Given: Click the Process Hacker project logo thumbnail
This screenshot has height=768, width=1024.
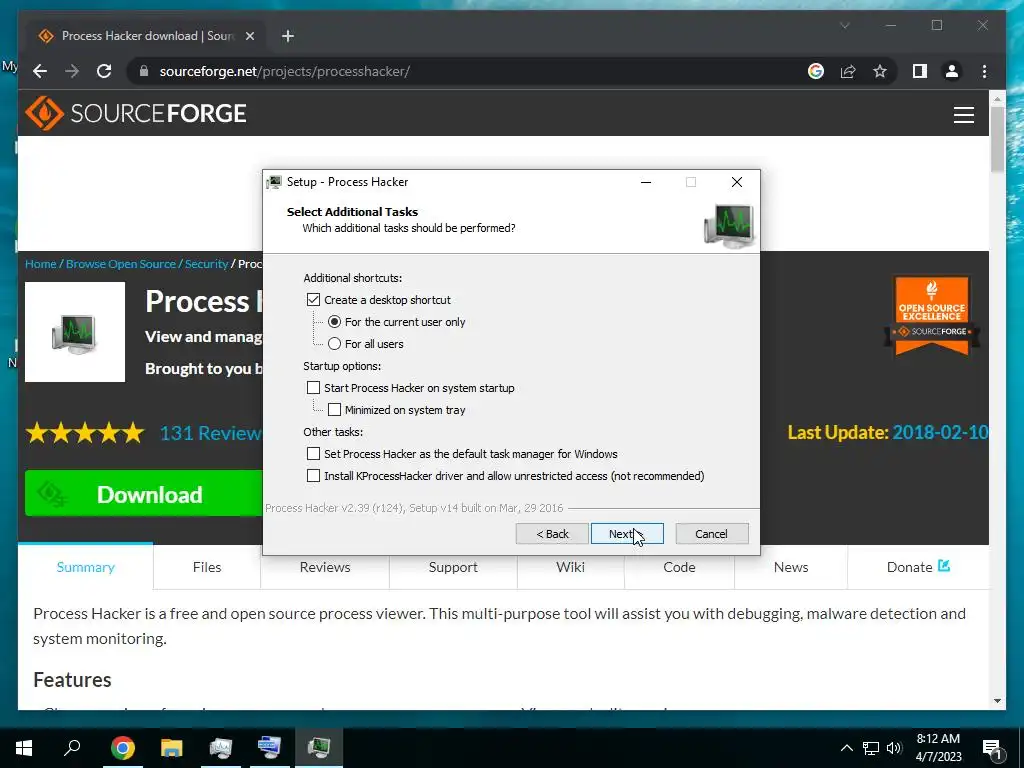Looking at the screenshot, I should (75, 332).
